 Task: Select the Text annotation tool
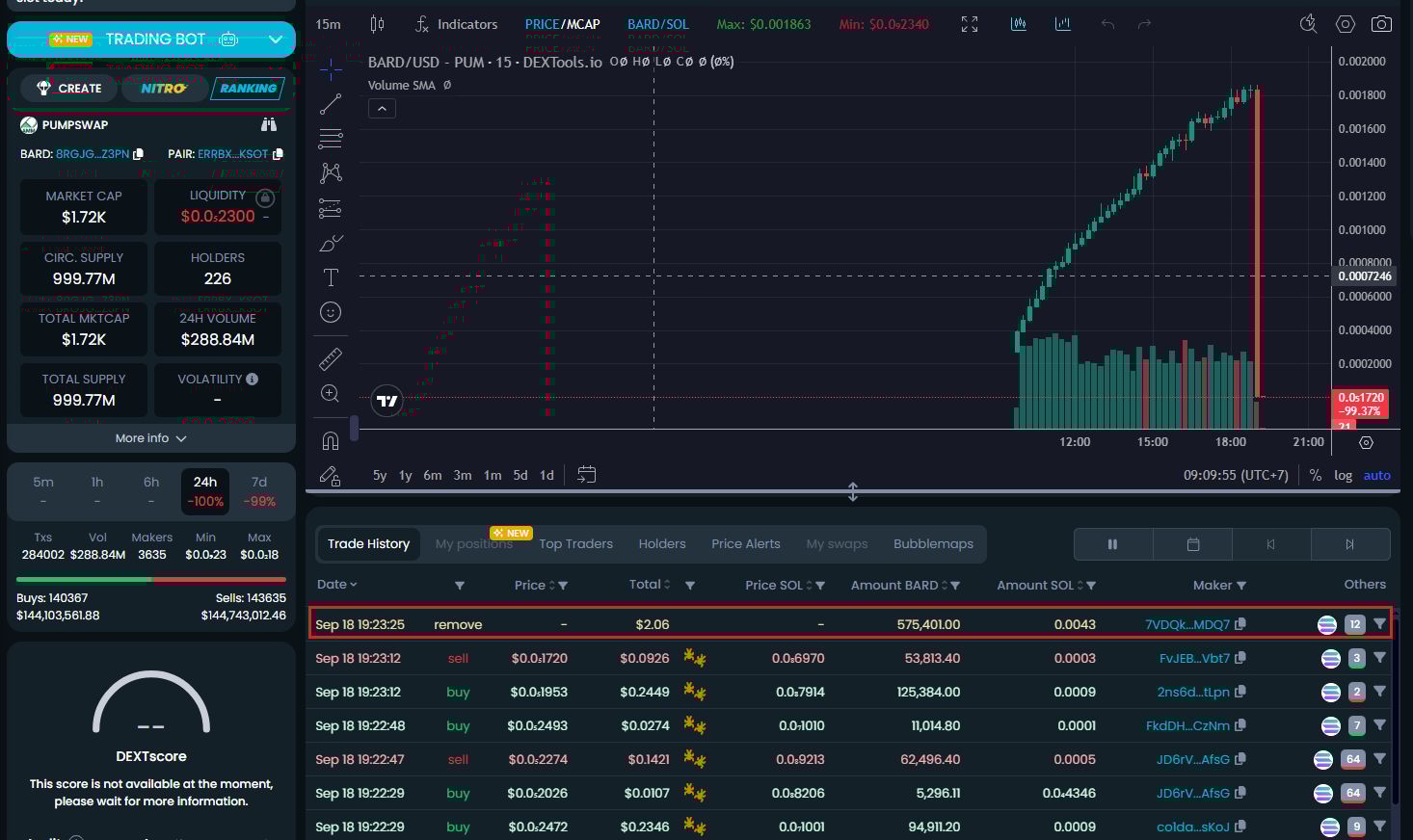point(331,277)
